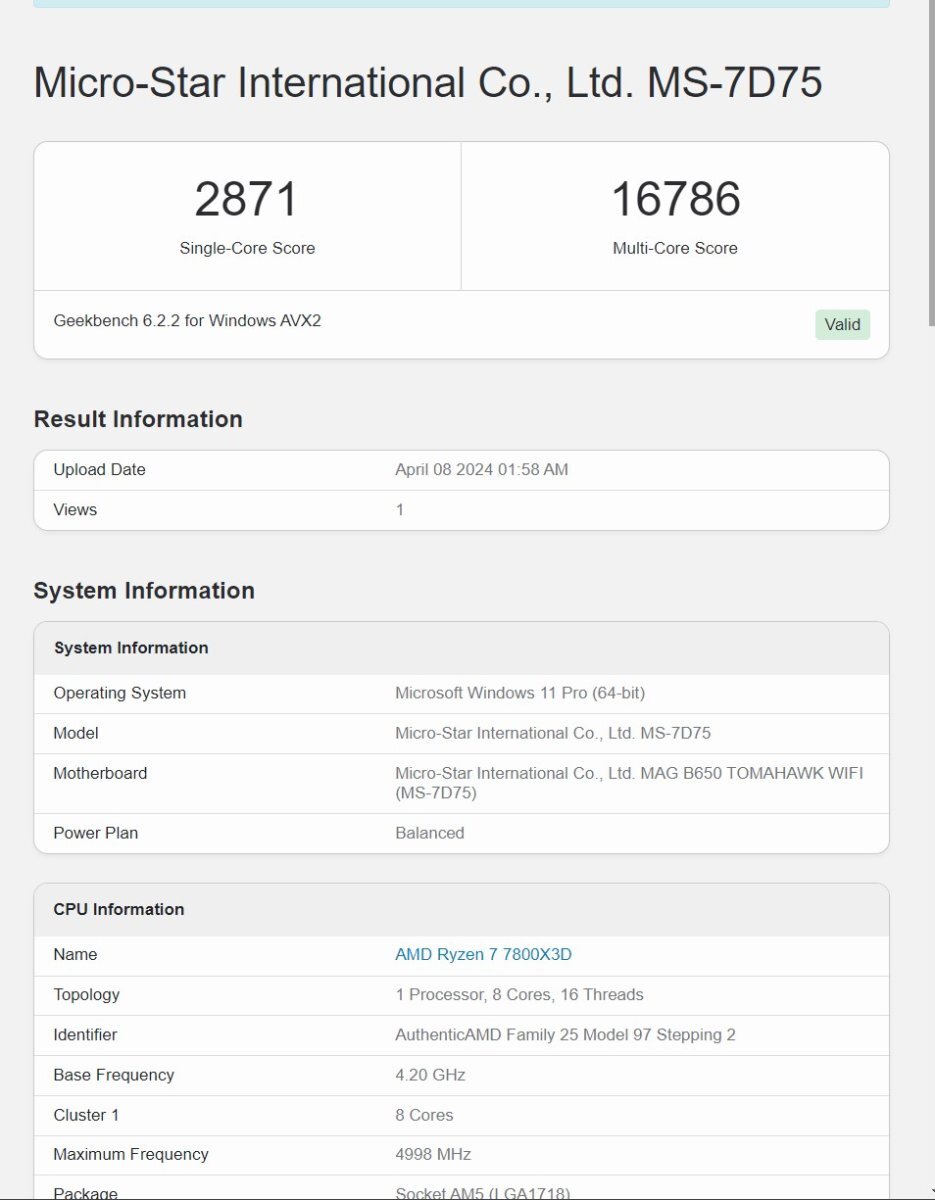The image size is (935, 1200).
Task: Click the Result Information heading
Action: click(x=138, y=419)
